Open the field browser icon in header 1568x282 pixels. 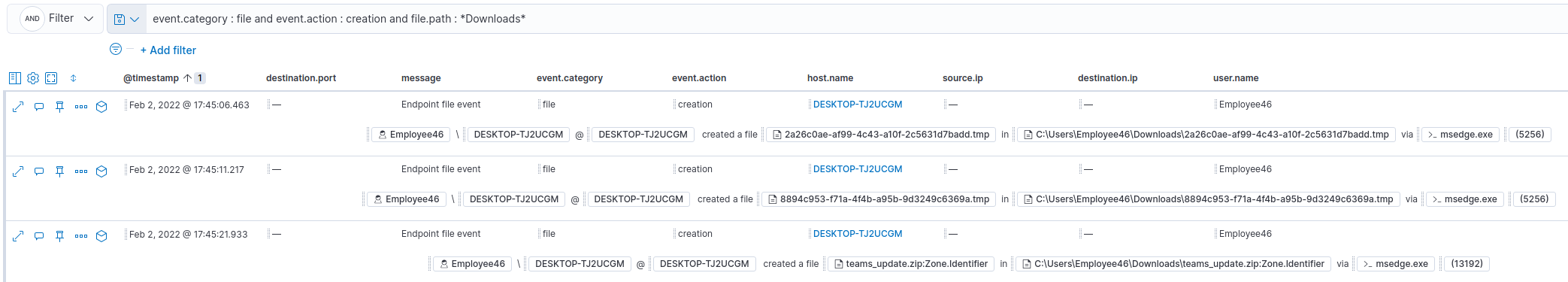pyautogui.click(x=15, y=78)
